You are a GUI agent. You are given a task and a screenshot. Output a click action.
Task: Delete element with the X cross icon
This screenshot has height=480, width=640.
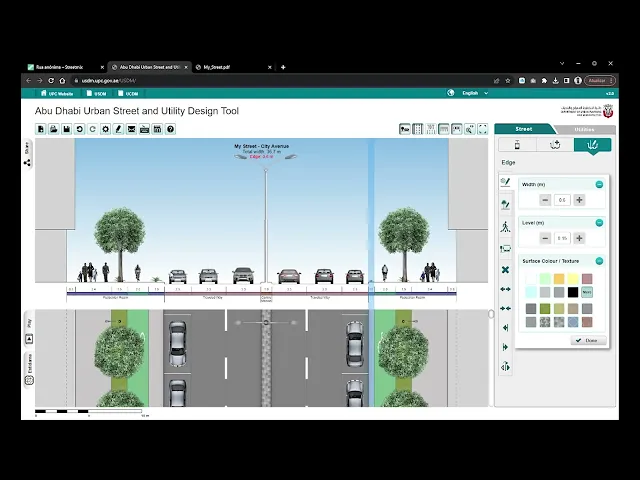point(505,270)
